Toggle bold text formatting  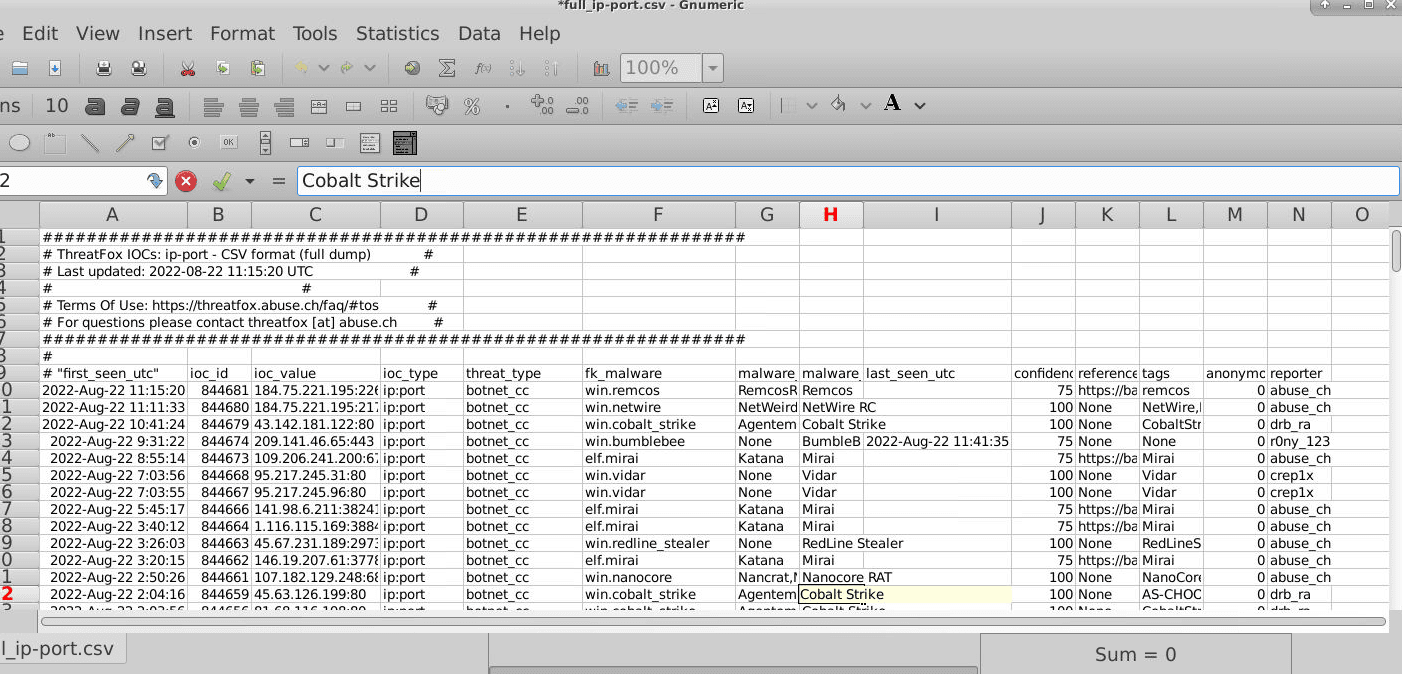click(x=95, y=105)
